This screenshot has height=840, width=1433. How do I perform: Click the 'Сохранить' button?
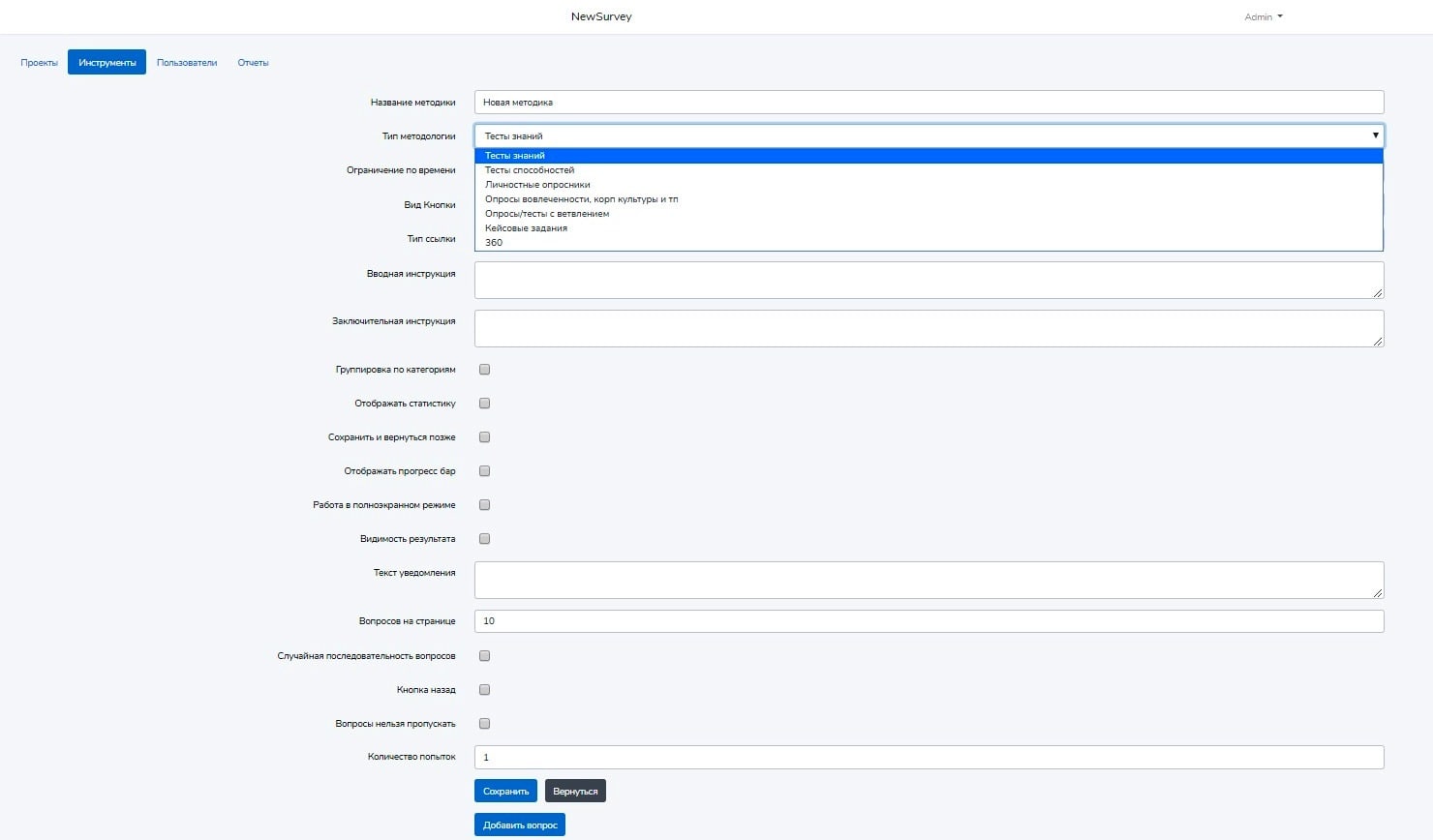[x=505, y=792]
